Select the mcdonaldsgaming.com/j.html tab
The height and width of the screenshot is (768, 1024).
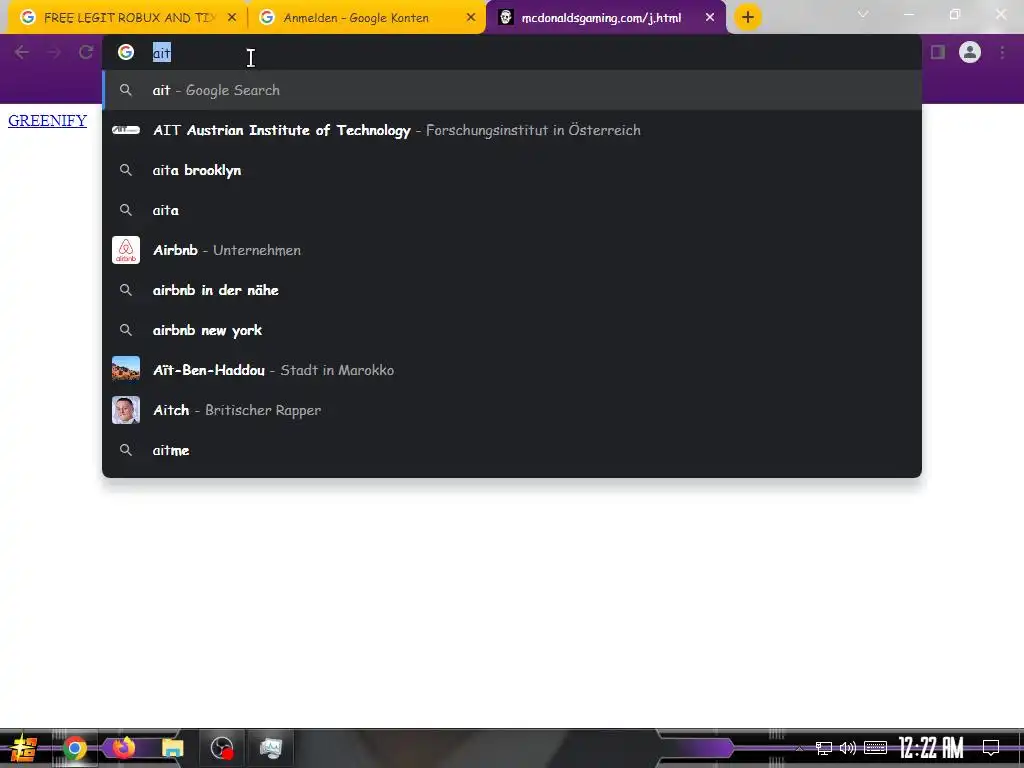click(606, 18)
